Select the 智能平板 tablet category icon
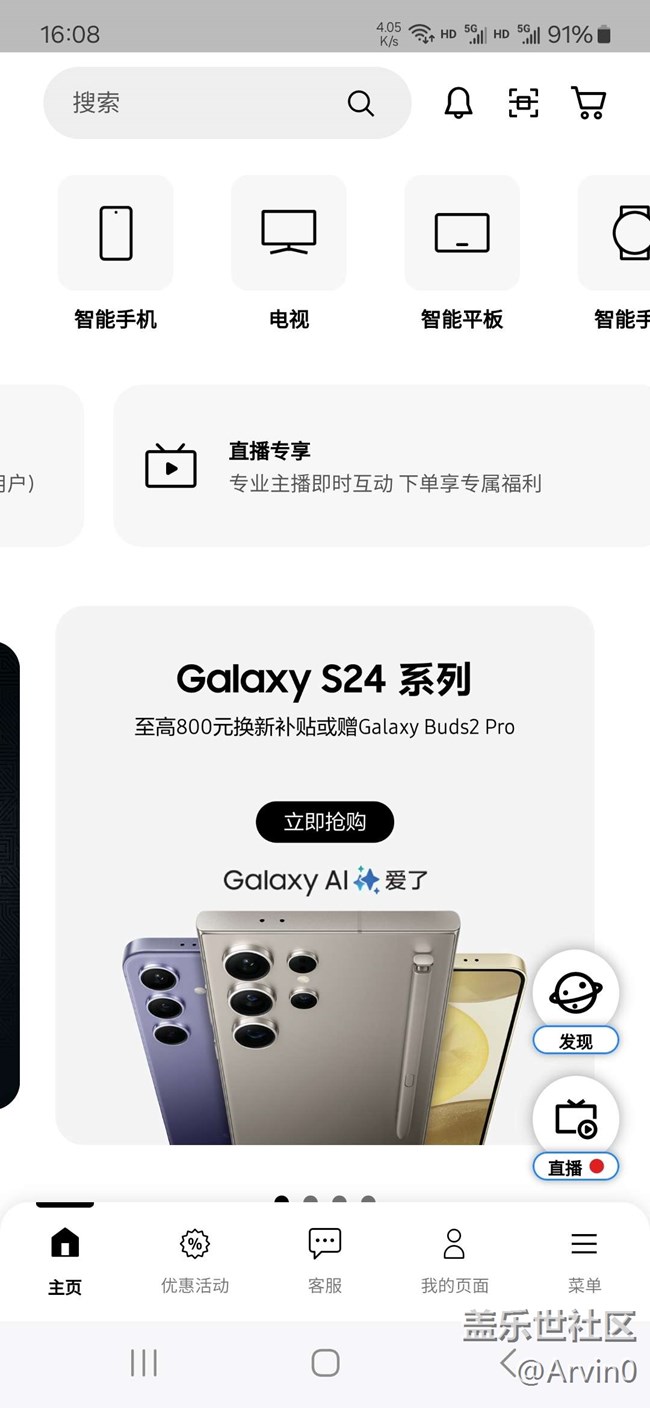 [462, 233]
